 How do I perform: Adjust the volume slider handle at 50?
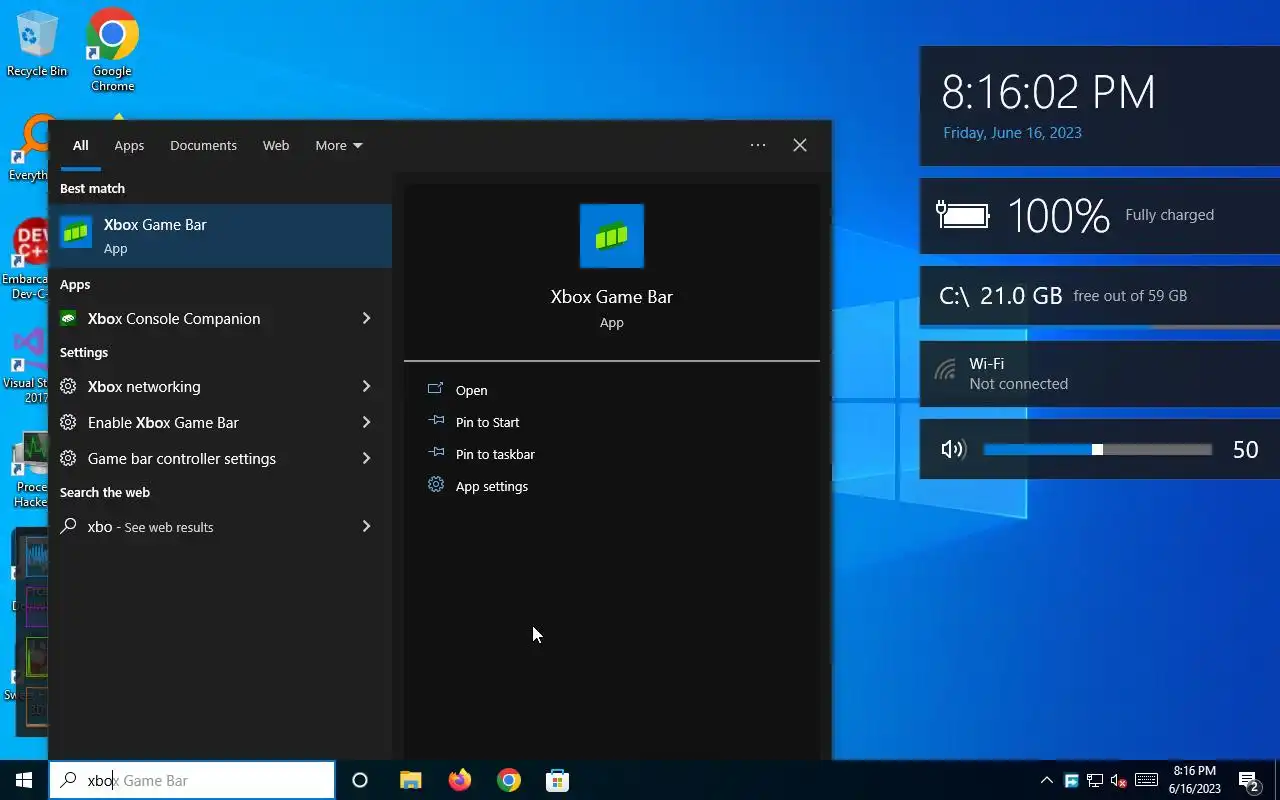(x=1097, y=450)
